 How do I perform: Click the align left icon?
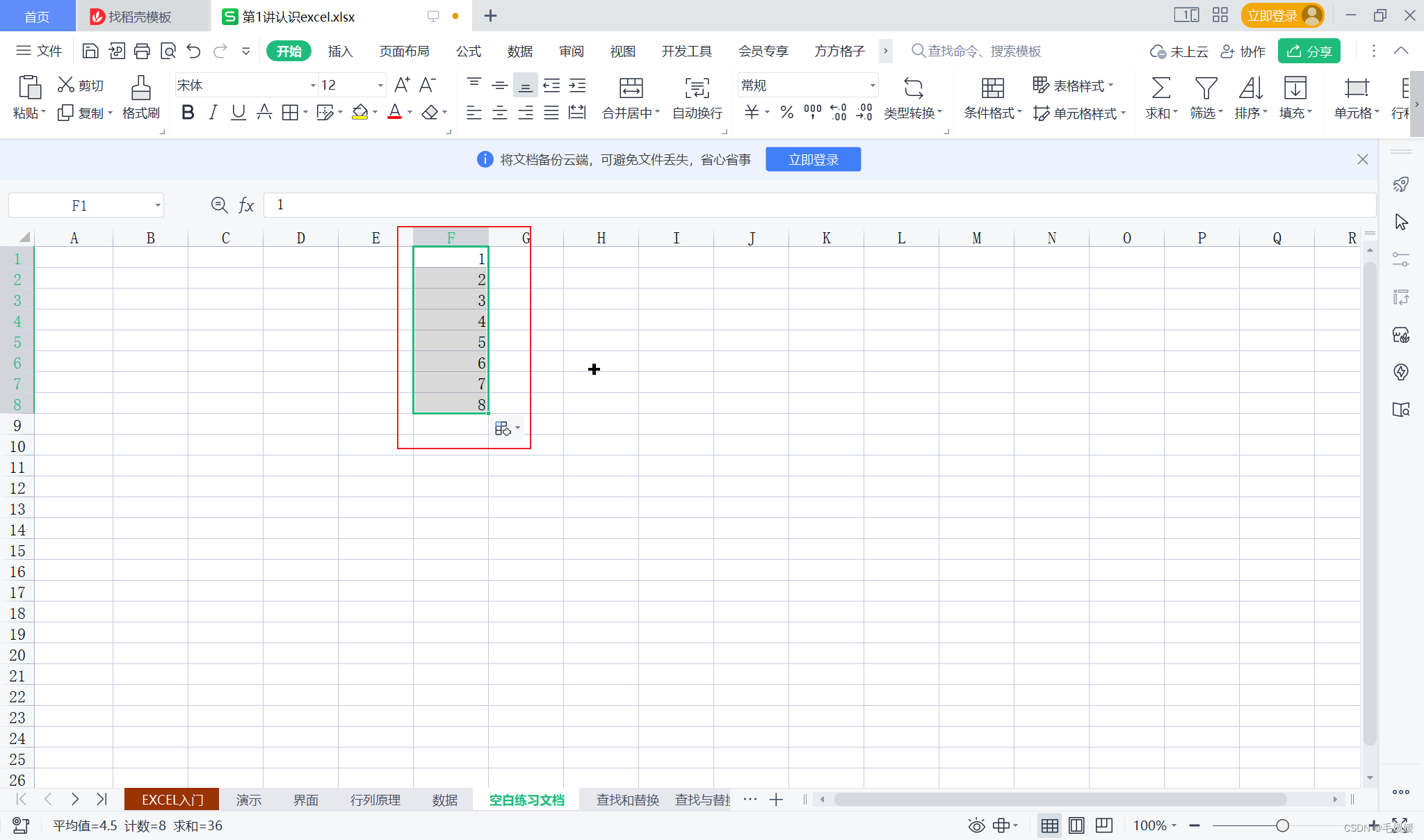tap(474, 112)
